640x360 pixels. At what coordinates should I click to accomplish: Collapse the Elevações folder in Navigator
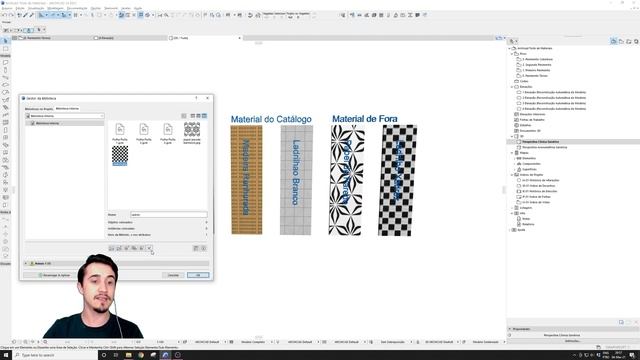[512, 87]
